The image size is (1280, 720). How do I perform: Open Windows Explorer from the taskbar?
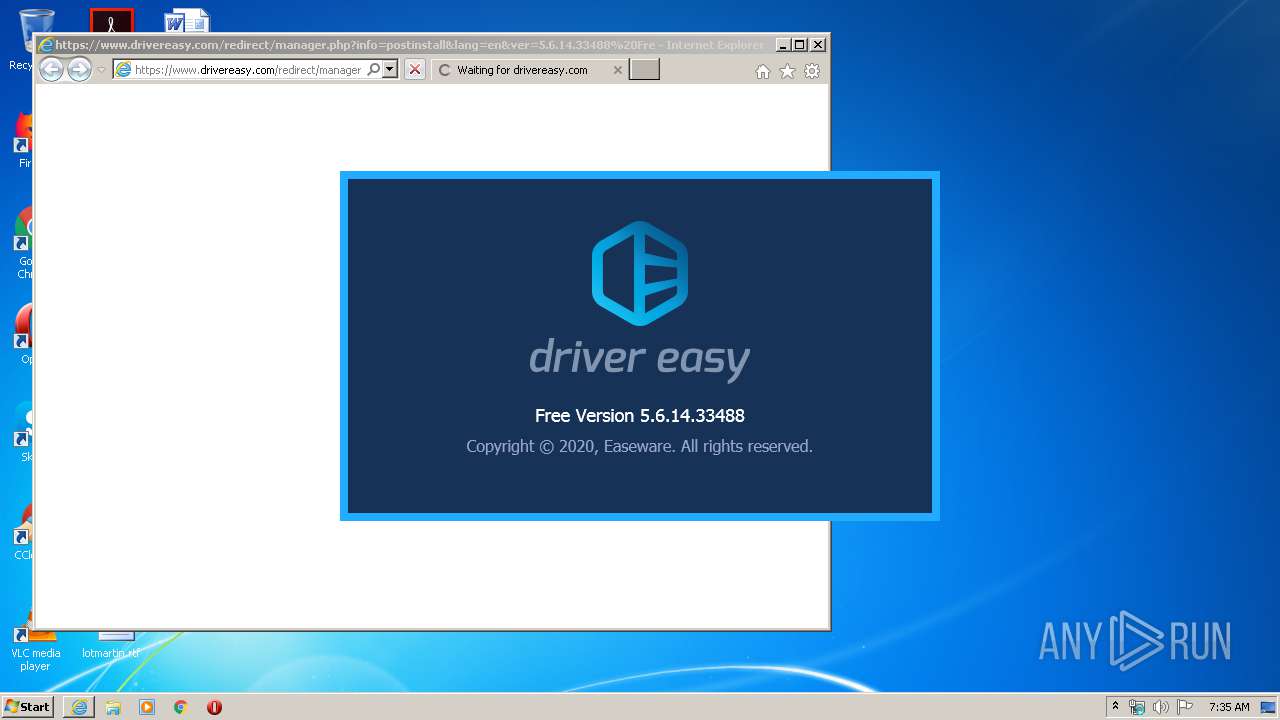[113, 707]
